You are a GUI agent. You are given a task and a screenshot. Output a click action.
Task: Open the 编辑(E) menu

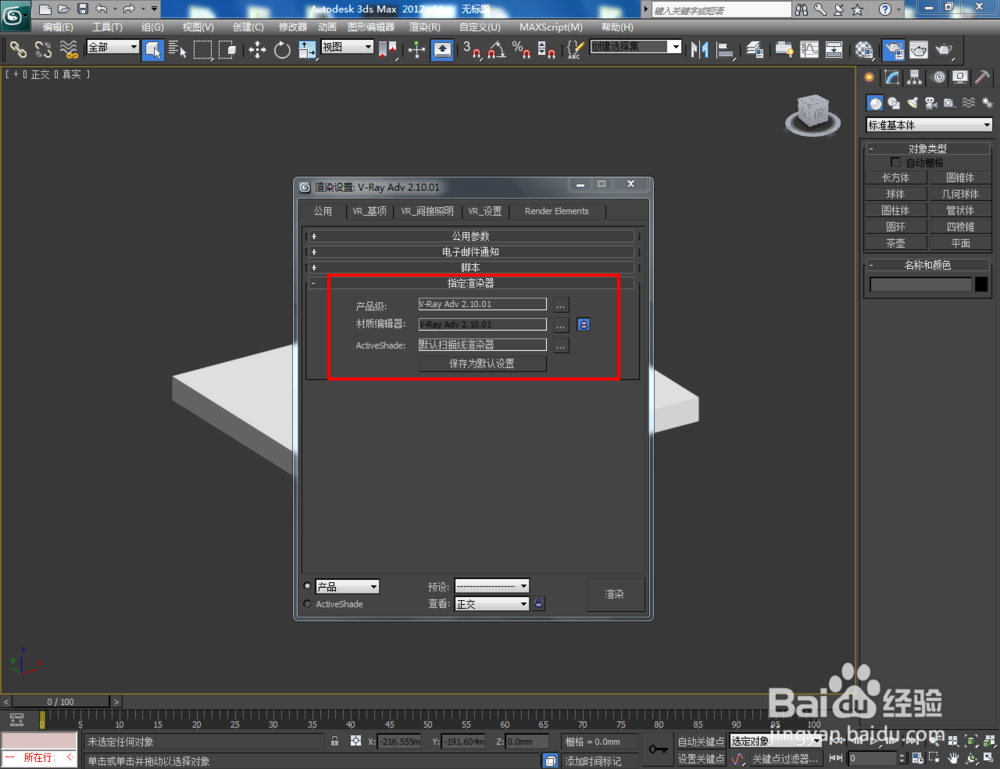tap(58, 27)
